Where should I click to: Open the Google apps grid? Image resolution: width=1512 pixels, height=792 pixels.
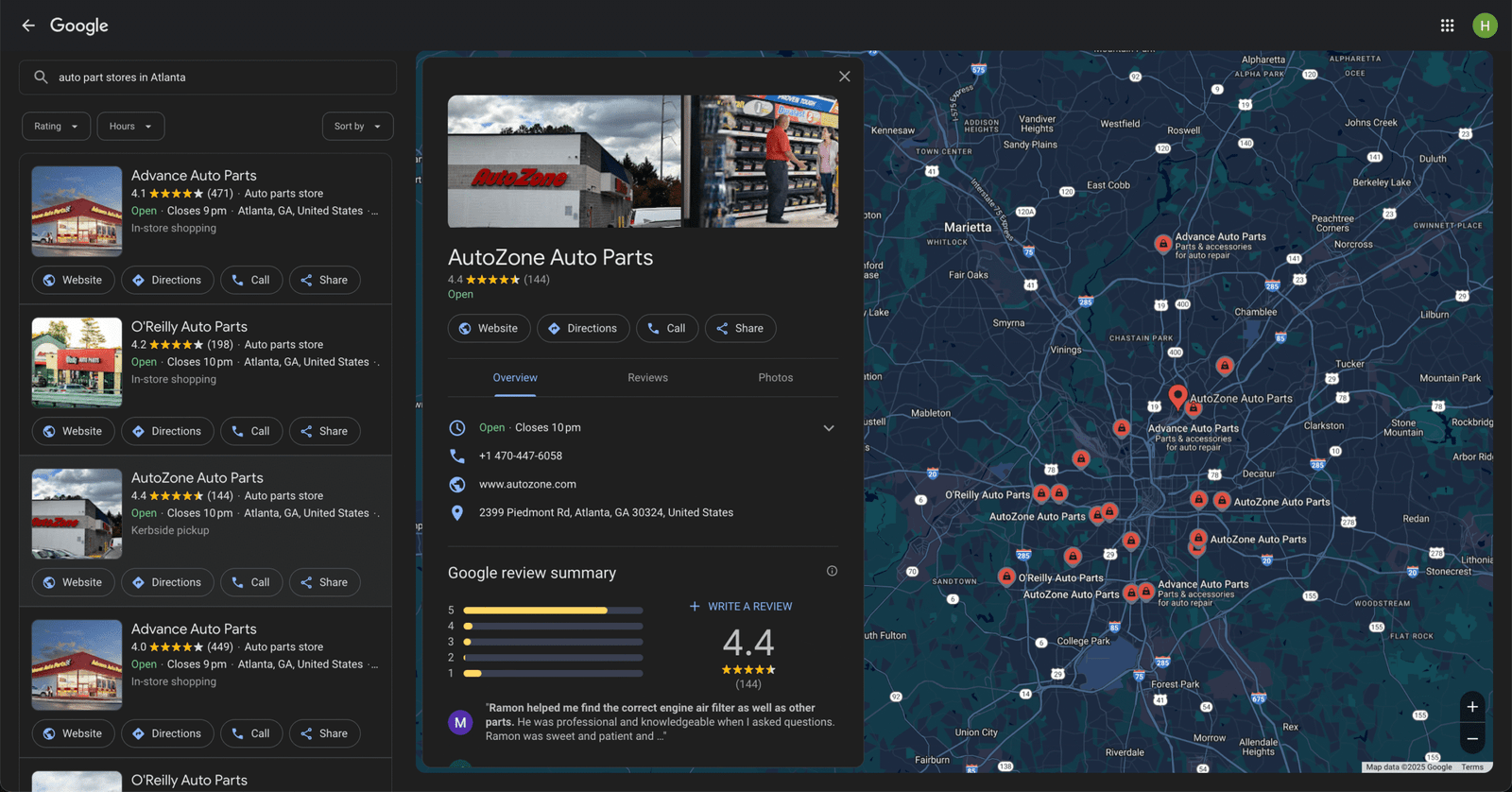pos(1447,26)
